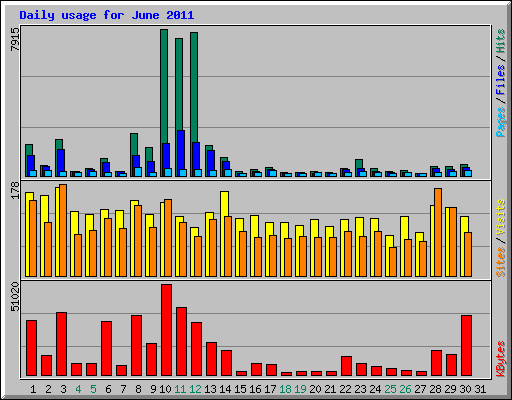
Task: Click the day 15 axis label
Action: [240, 389]
